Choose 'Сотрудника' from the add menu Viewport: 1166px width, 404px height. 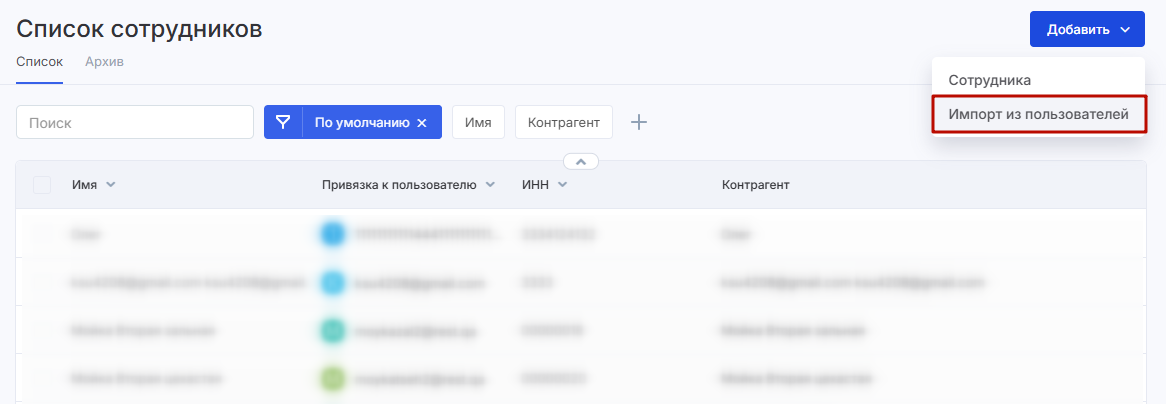point(989,80)
